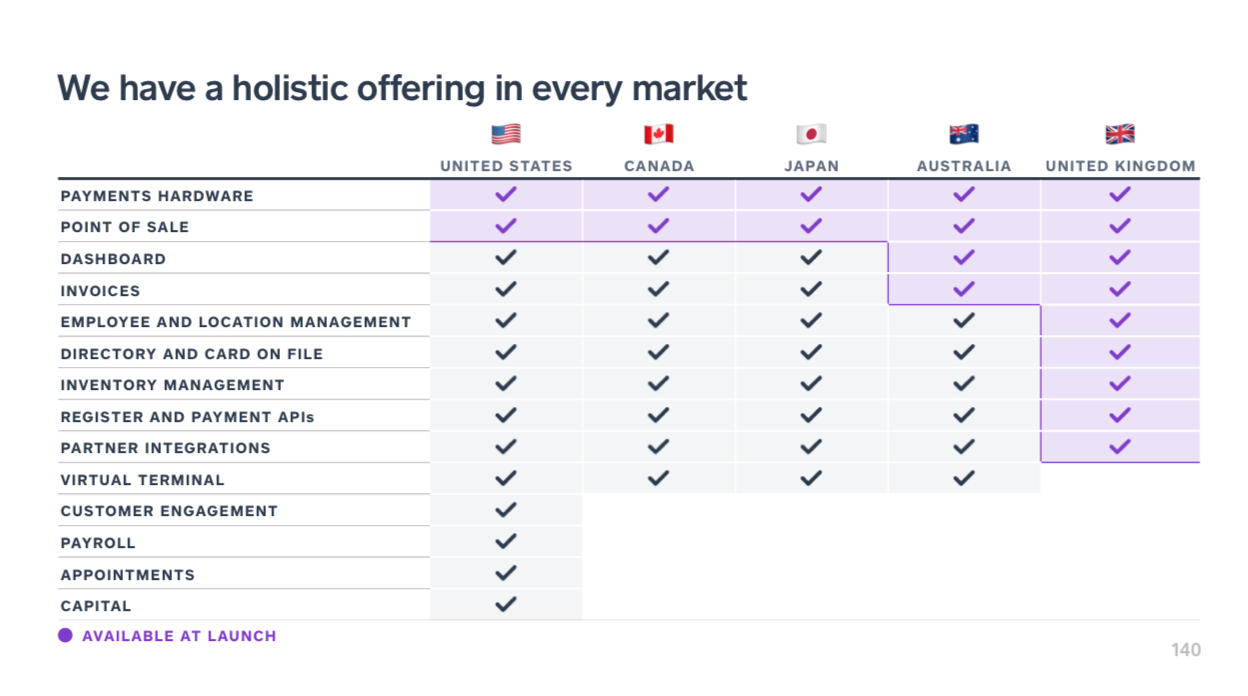1248x696 pixels.
Task: Click the purple Available at Launch dot
Action: pyautogui.click(x=65, y=636)
